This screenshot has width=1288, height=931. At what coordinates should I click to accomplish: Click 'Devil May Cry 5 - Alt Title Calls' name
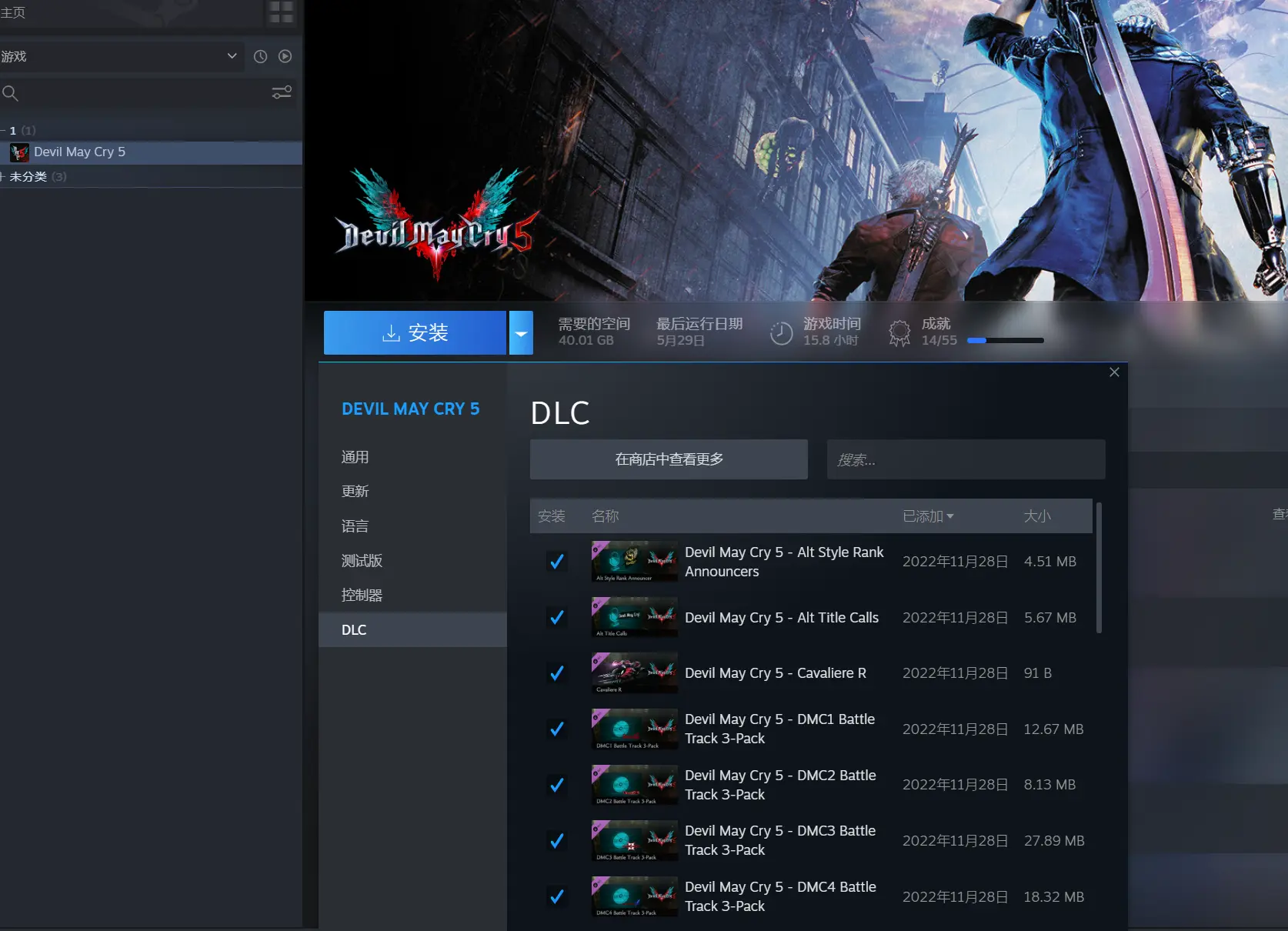tap(782, 618)
